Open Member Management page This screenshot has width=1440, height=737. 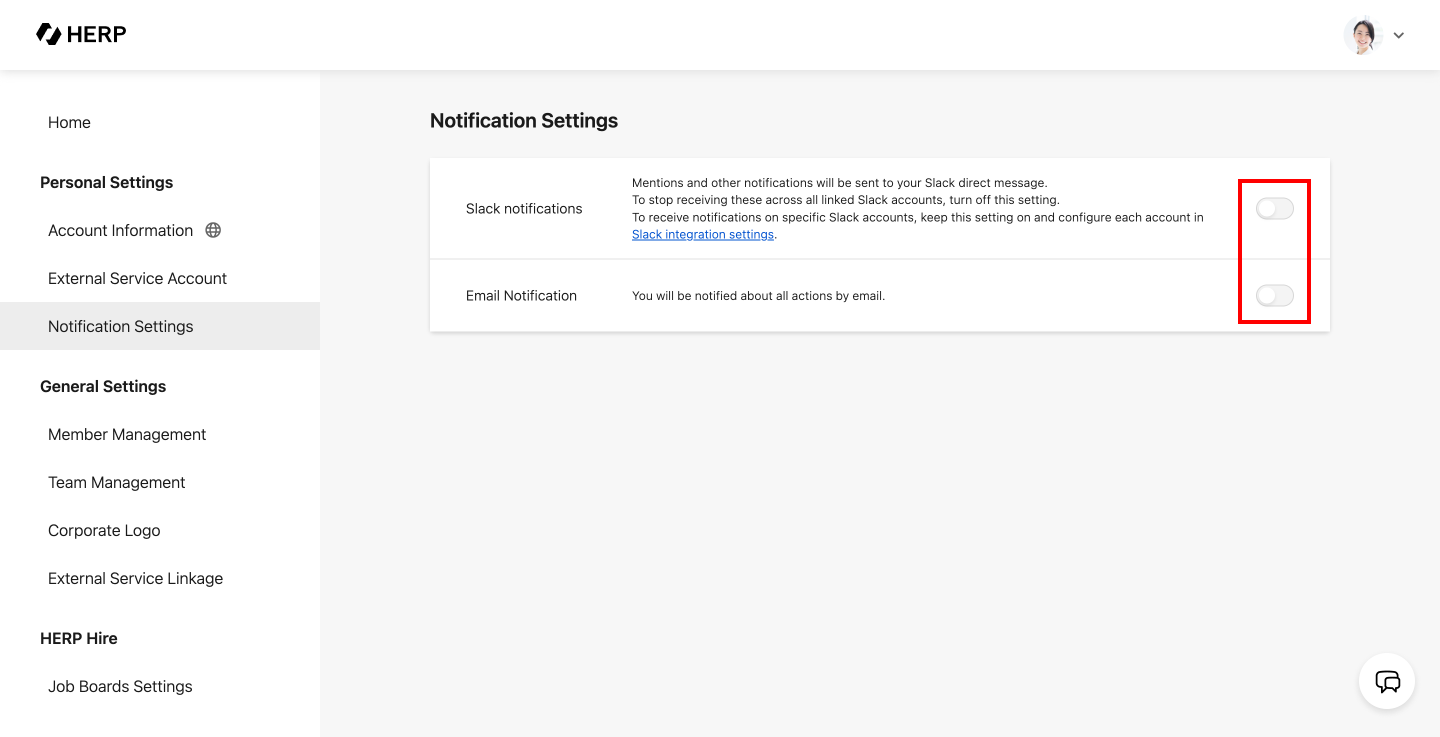click(127, 434)
